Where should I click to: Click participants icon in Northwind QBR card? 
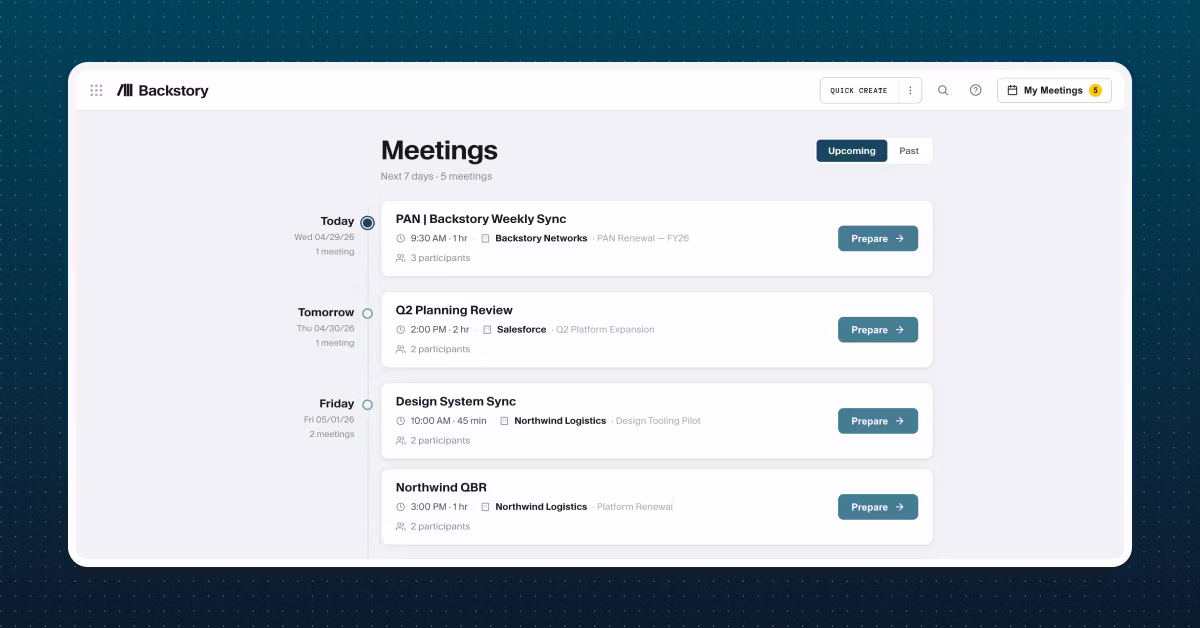401,526
